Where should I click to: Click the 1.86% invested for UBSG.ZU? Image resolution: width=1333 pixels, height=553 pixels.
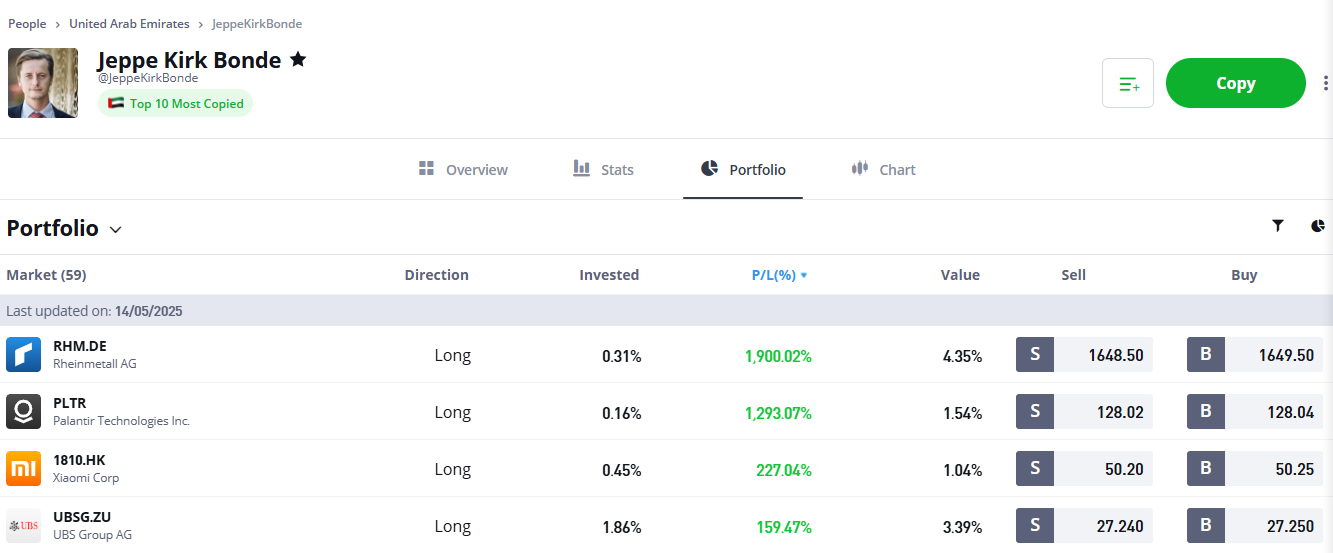pos(621,527)
